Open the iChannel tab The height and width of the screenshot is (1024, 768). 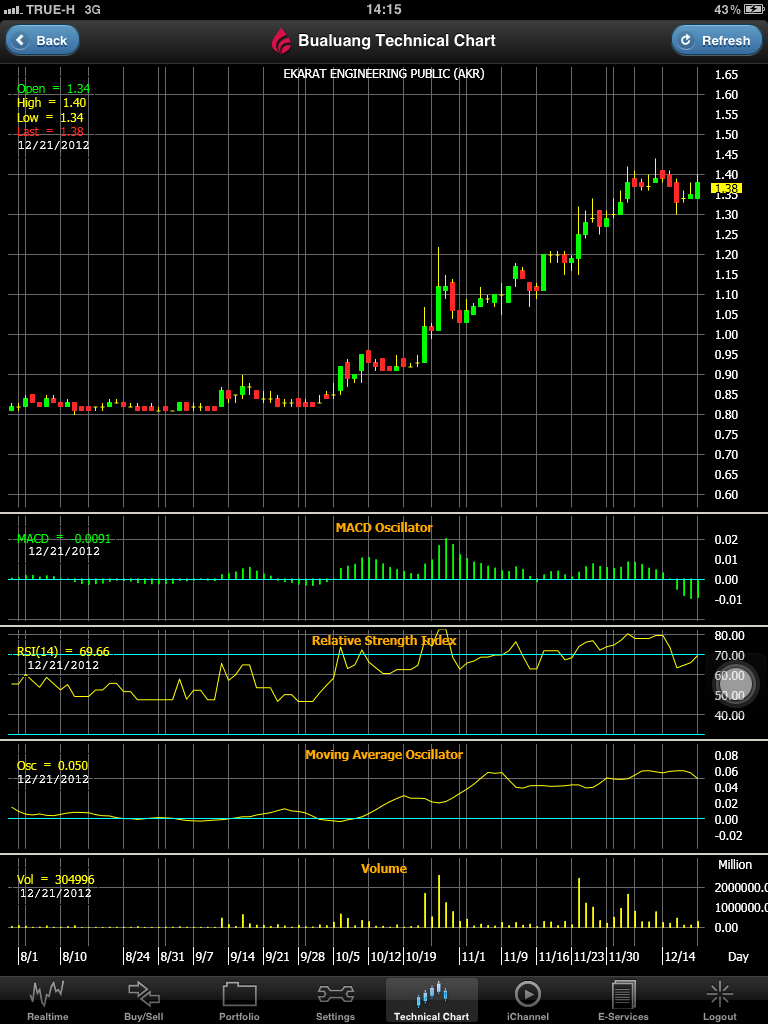pyautogui.click(x=528, y=1000)
